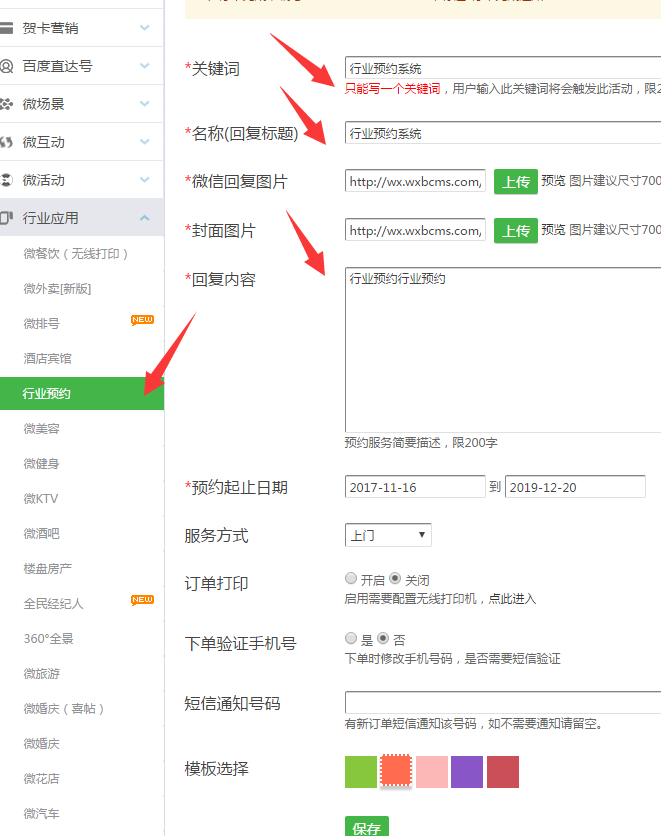The image size is (661, 836).
Task: Open 微花店 menu item
Action: 42,779
